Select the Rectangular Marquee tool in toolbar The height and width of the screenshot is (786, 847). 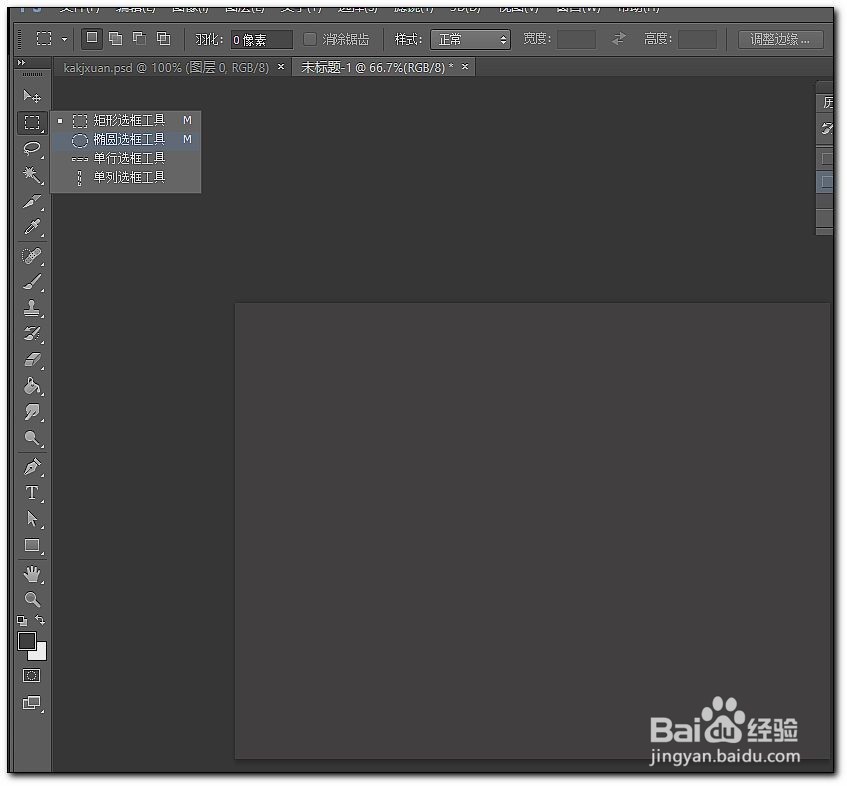click(x=32, y=123)
